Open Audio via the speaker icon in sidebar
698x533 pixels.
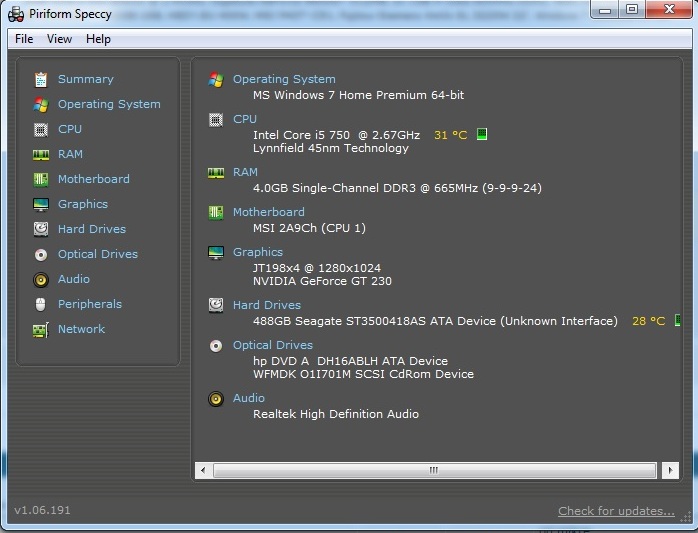(x=40, y=279)
